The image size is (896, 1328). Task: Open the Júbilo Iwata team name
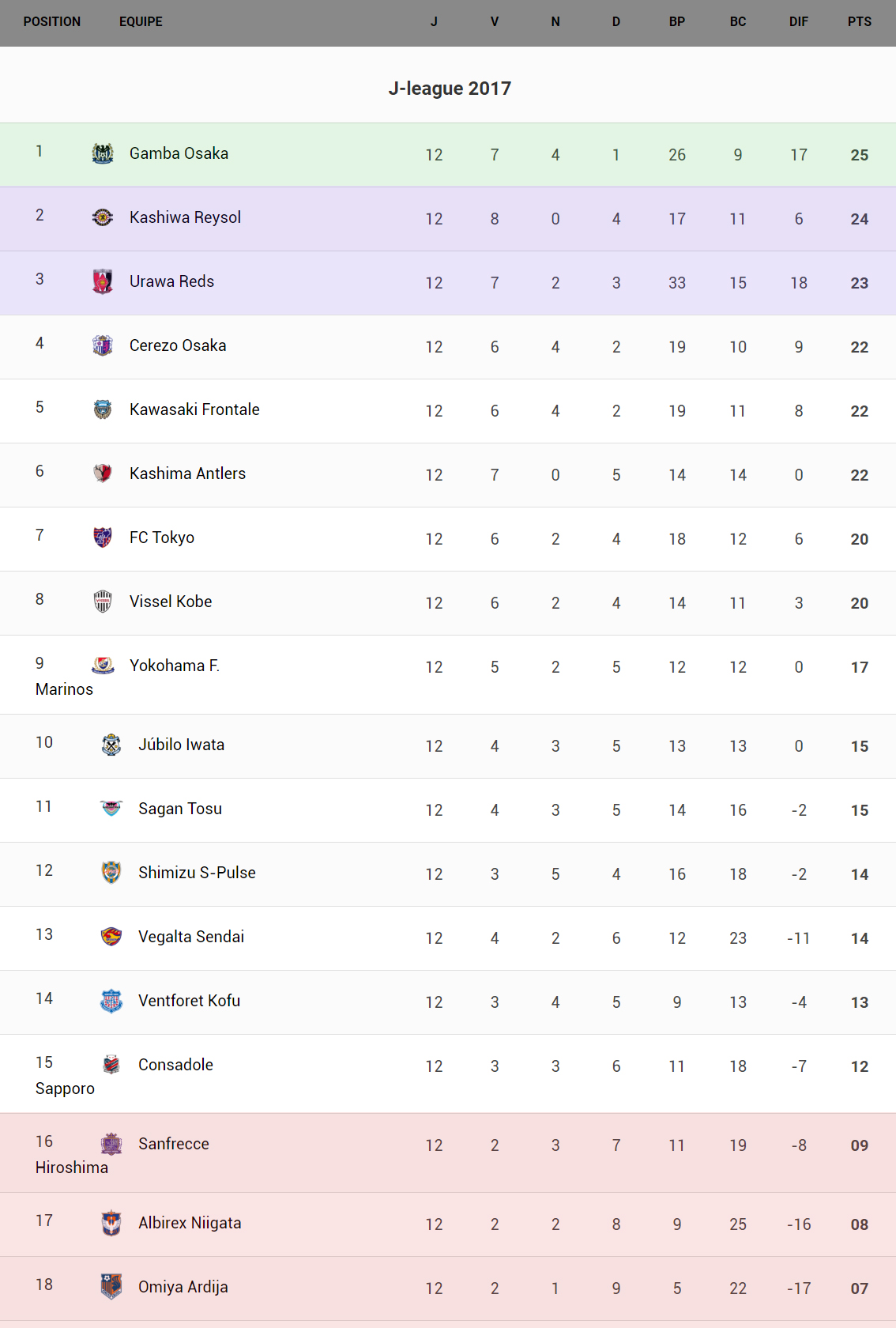(x=181, y=745)
